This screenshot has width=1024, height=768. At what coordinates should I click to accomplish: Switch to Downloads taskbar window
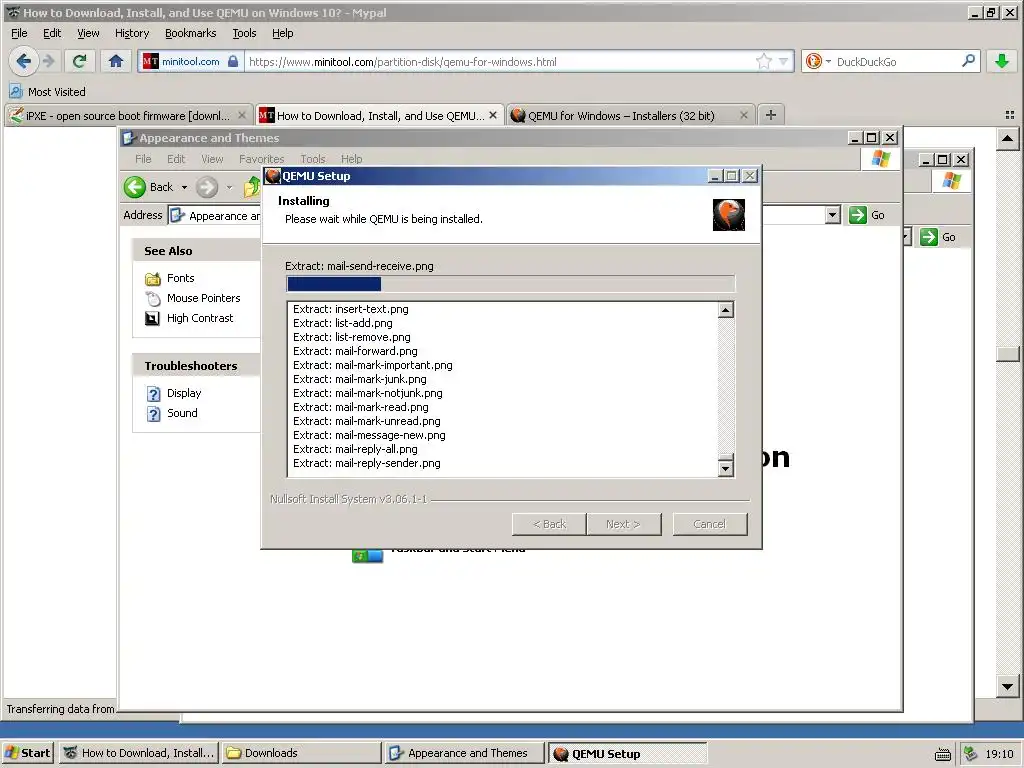click(x=301, y=753)
